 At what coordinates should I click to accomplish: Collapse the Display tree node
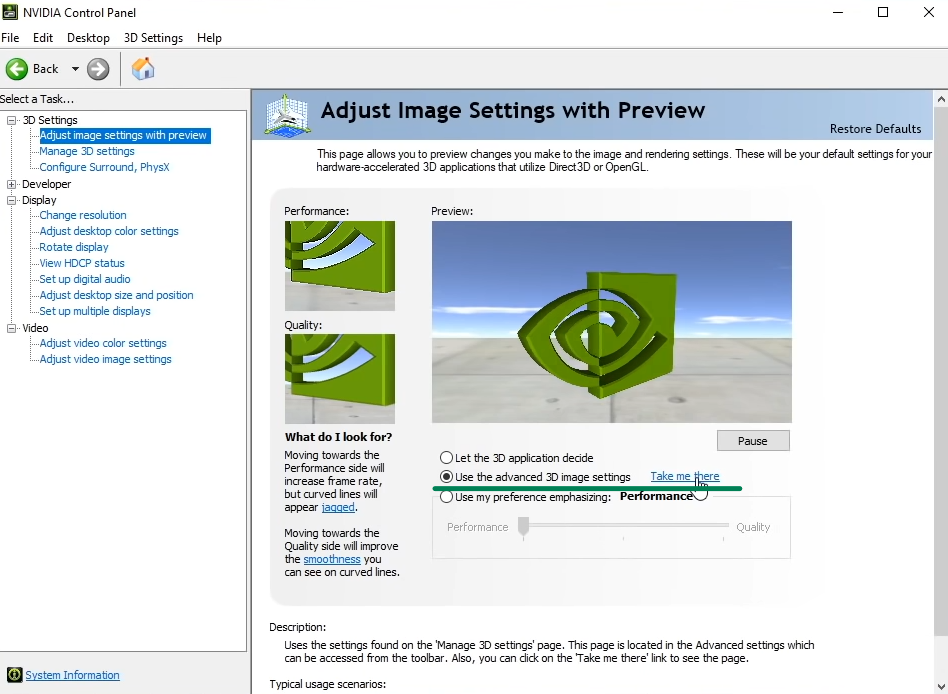[x=11, y=200]
